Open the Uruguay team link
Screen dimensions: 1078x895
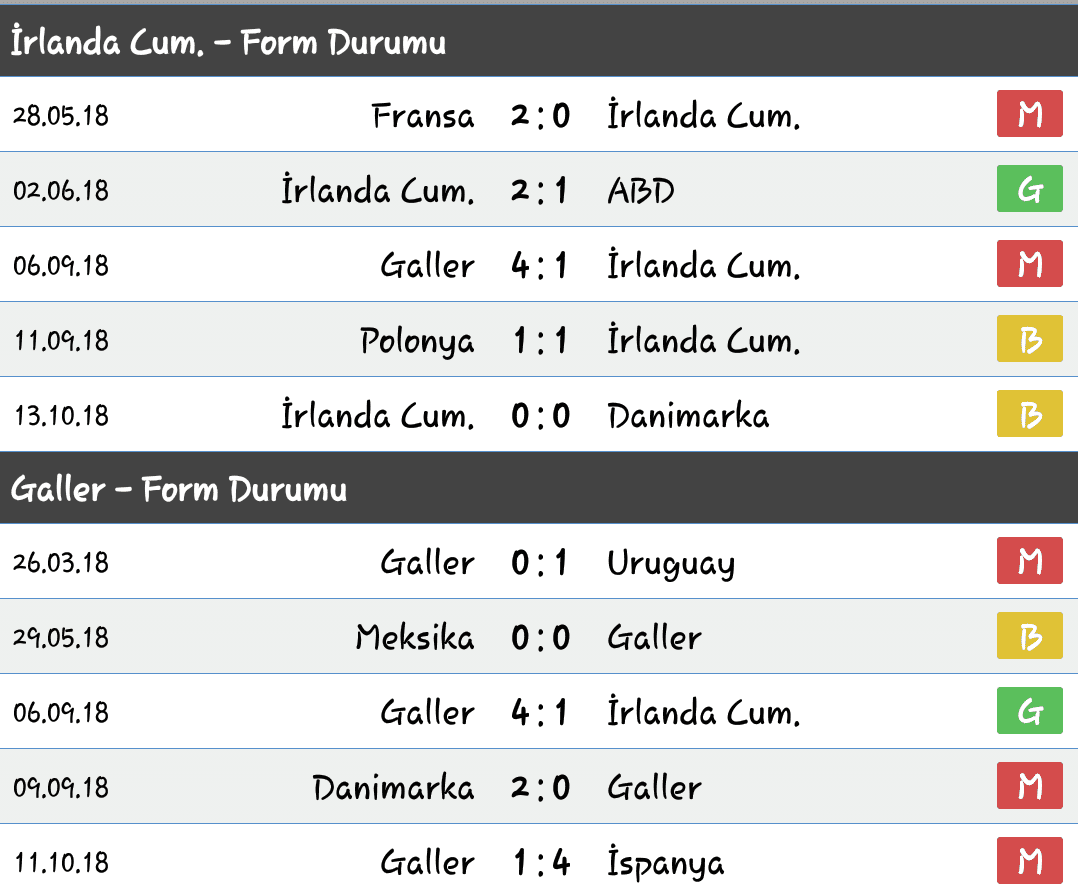point(671,564)
